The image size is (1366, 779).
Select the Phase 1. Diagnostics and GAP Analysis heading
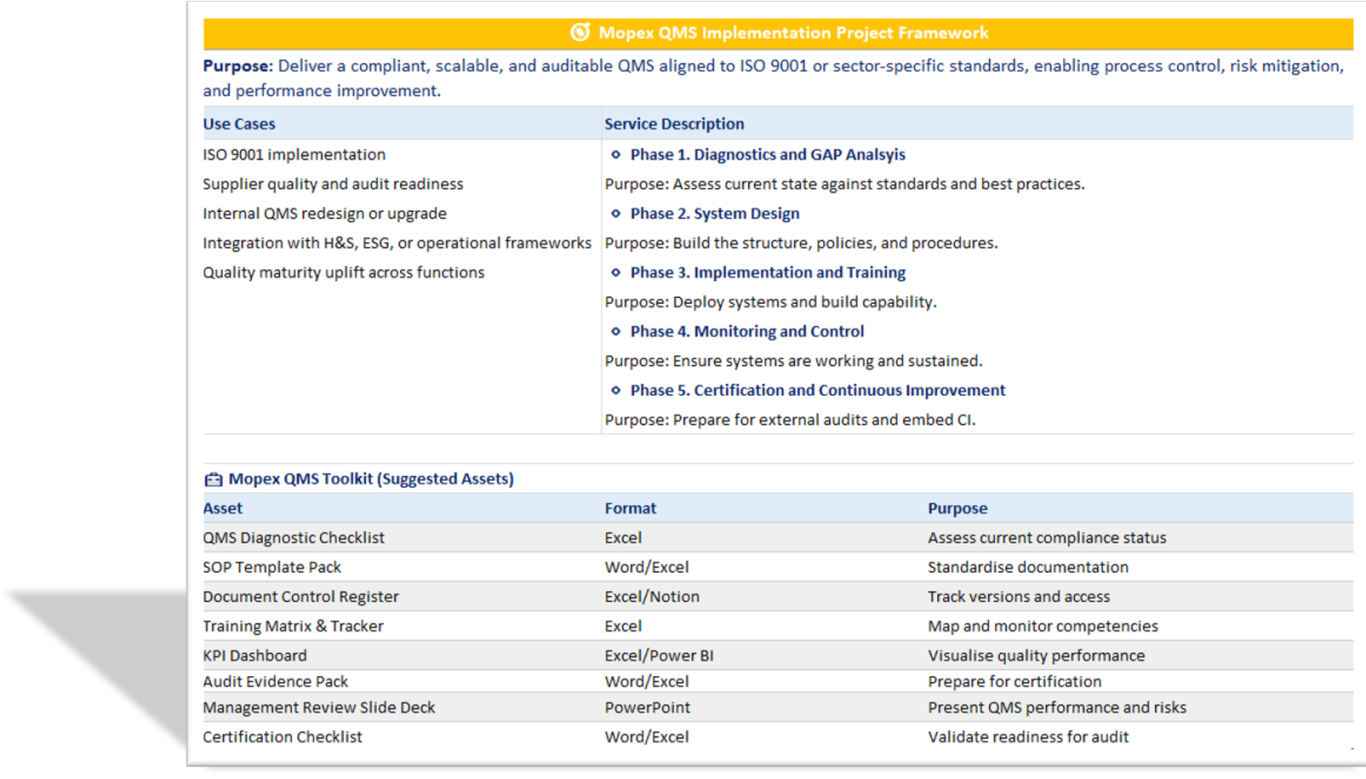pos(767,155)
